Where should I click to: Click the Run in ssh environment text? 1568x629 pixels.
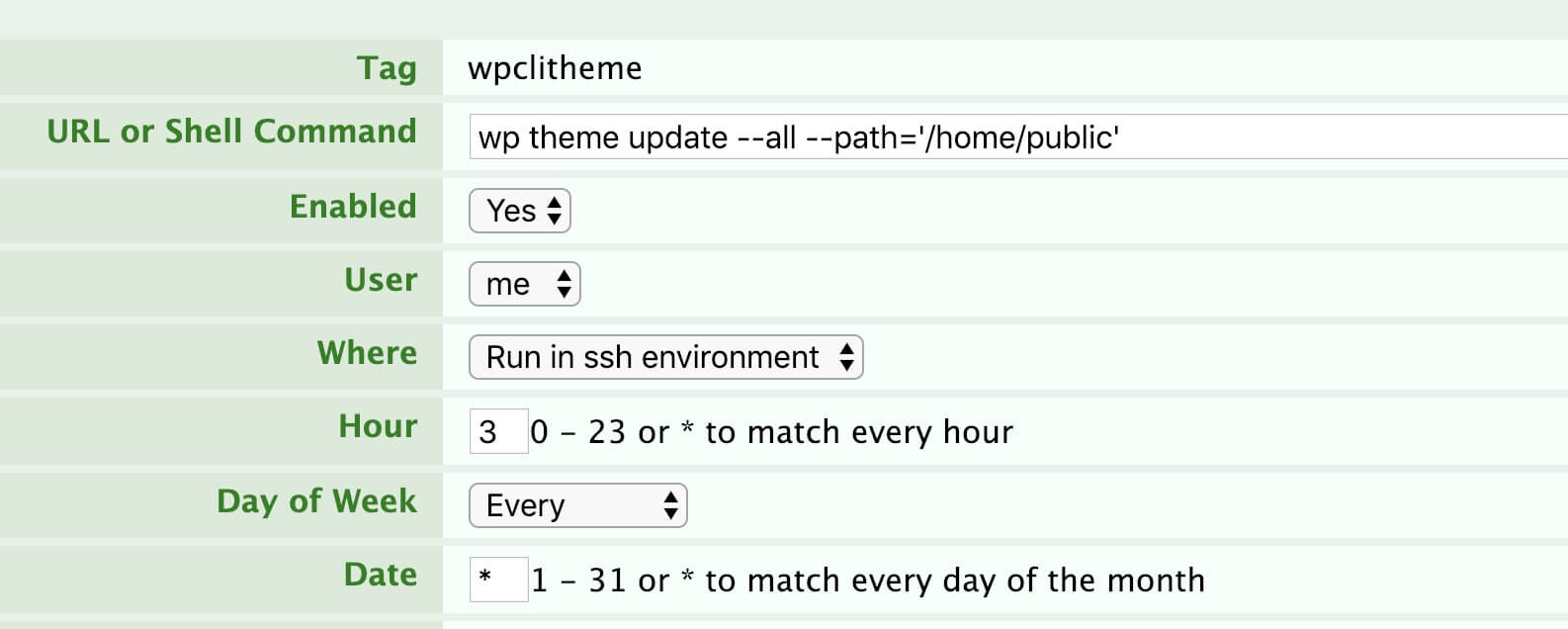(653, 357)
